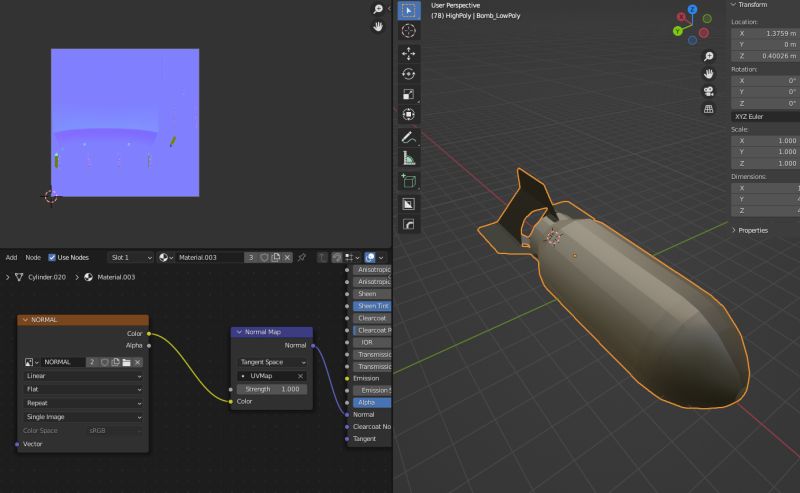Open the NORMAL image browse dropdown
Screen dimensions: 800x493
click(31, 362)
